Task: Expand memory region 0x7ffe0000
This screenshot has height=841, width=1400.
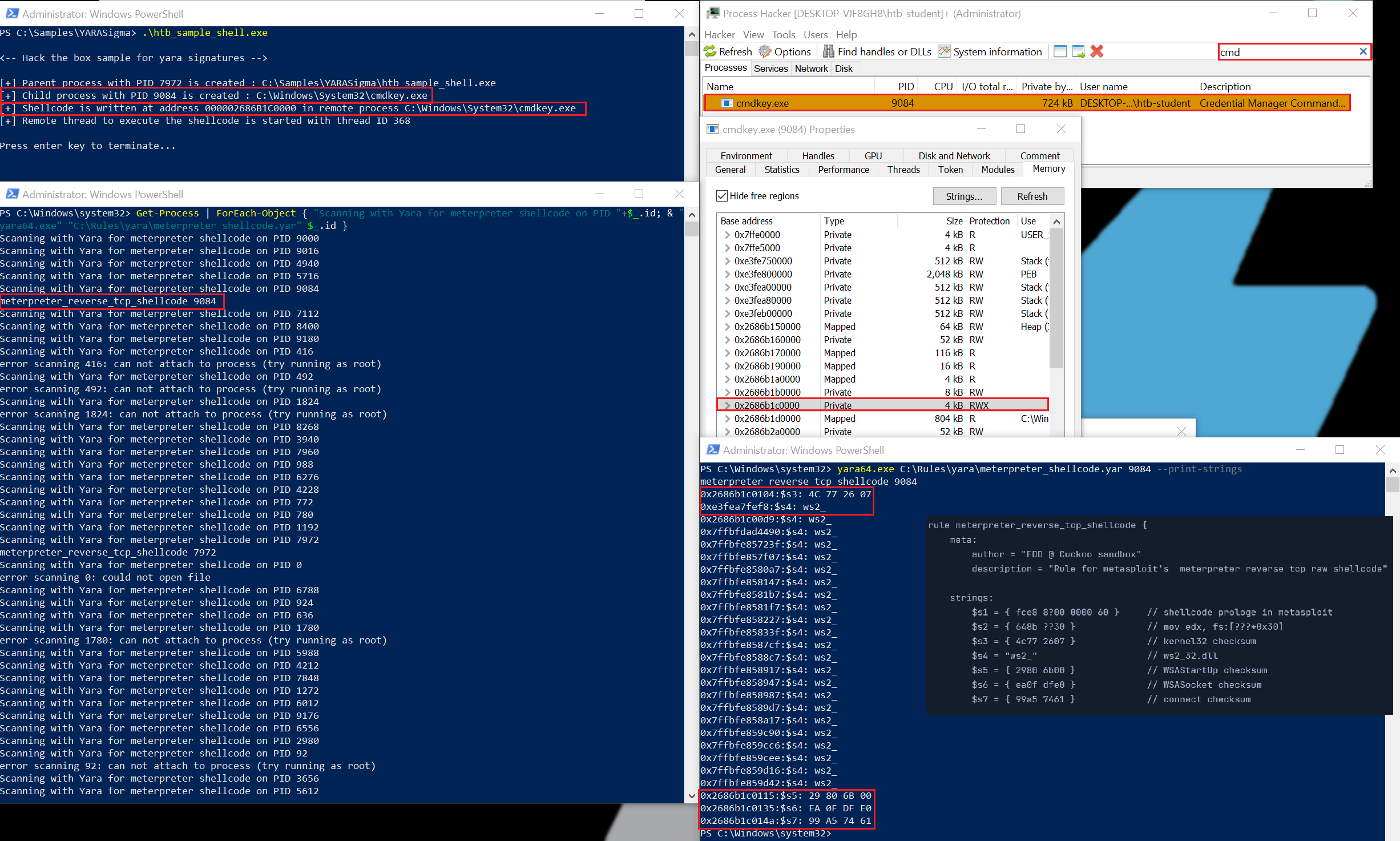Action: click(x=727, y=235)
